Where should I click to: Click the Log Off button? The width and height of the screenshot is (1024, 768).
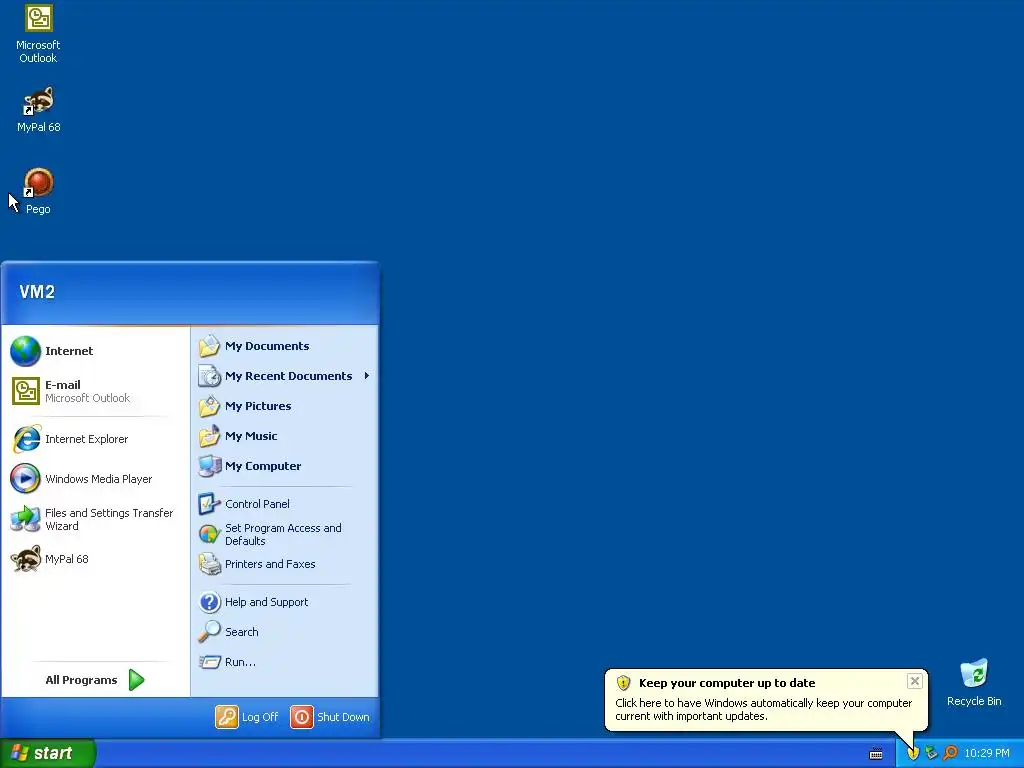point(247,717)
